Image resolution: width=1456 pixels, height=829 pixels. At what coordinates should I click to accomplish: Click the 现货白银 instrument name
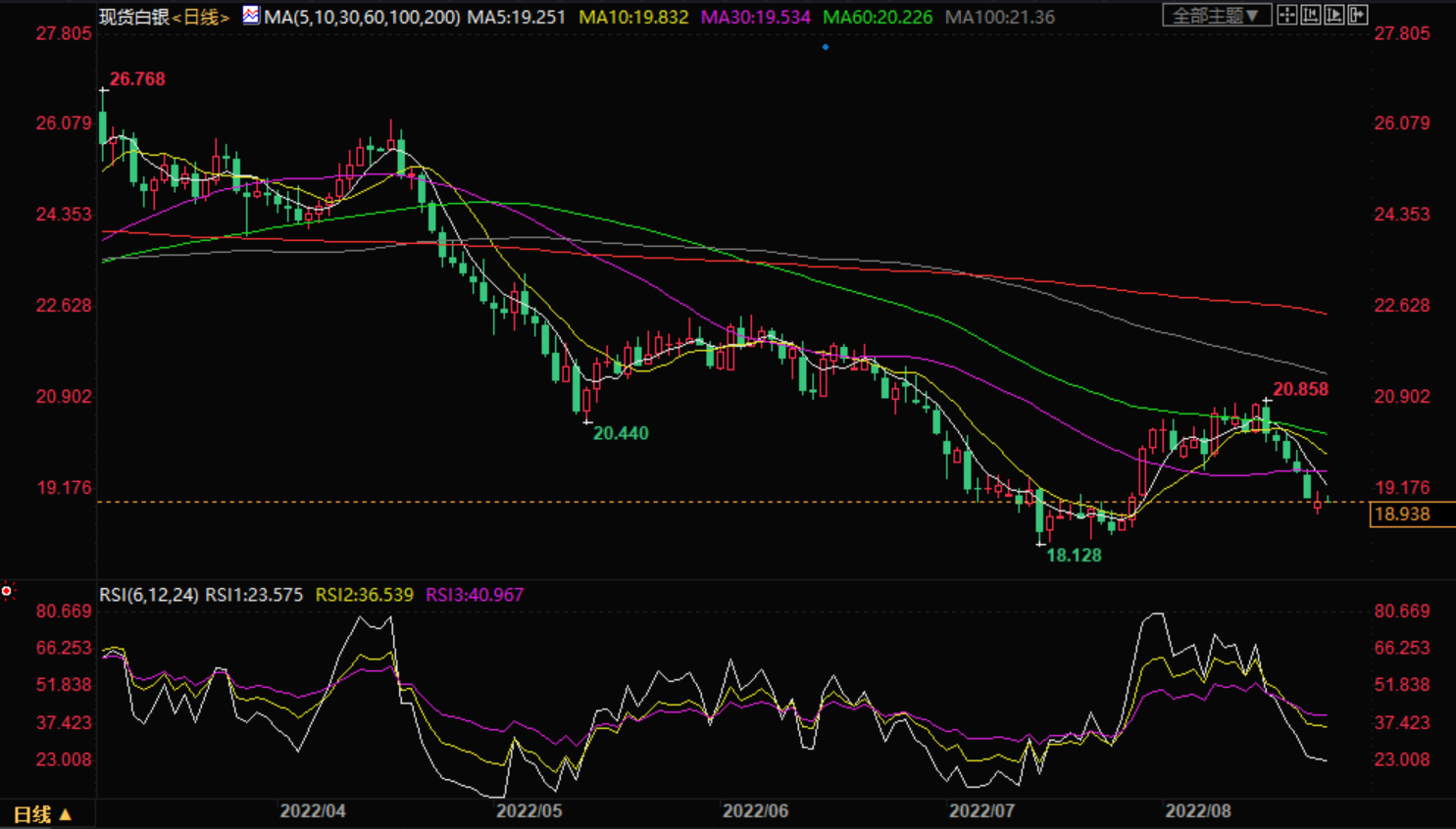(x=133, y=17)
